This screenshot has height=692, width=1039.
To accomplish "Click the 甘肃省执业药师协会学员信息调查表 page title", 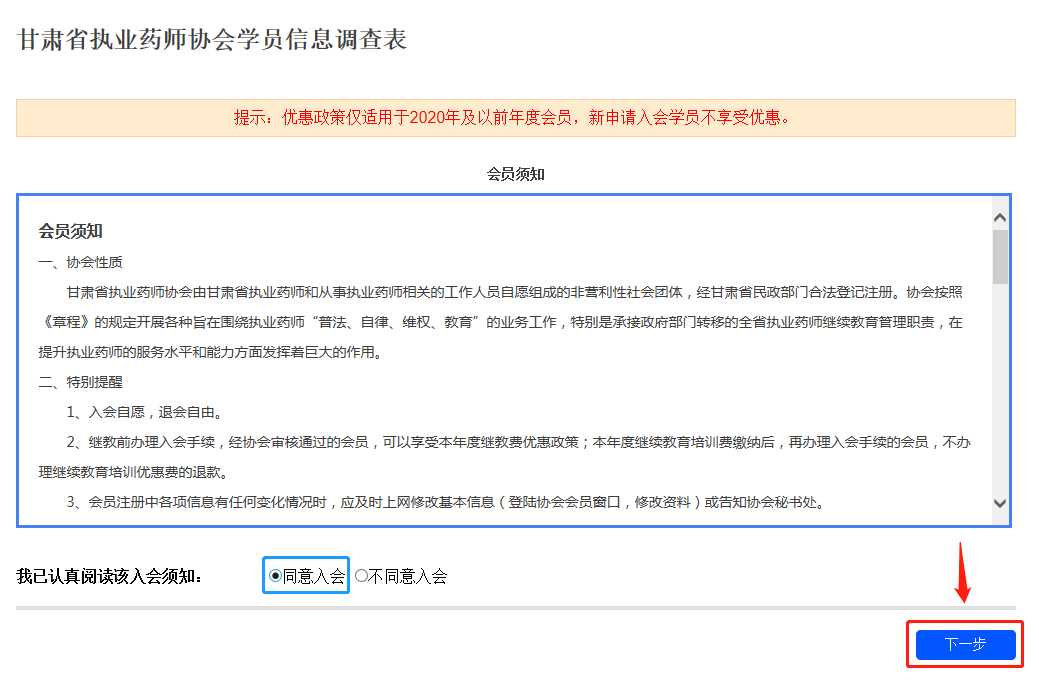I will [x=211, y=40].
